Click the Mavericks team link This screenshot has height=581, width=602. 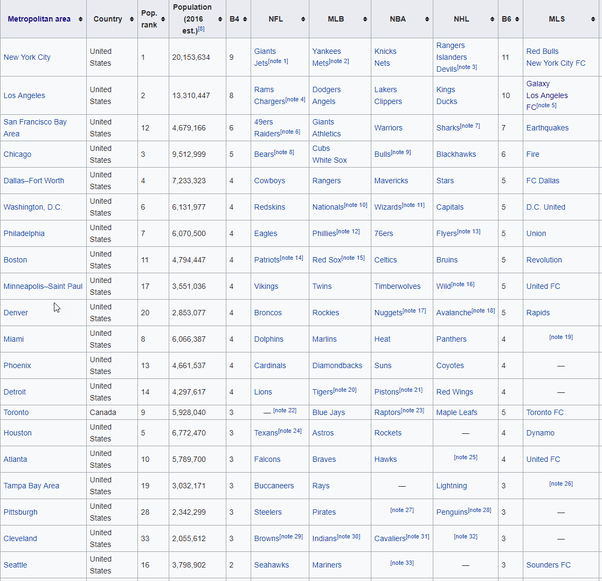(391, 181)
